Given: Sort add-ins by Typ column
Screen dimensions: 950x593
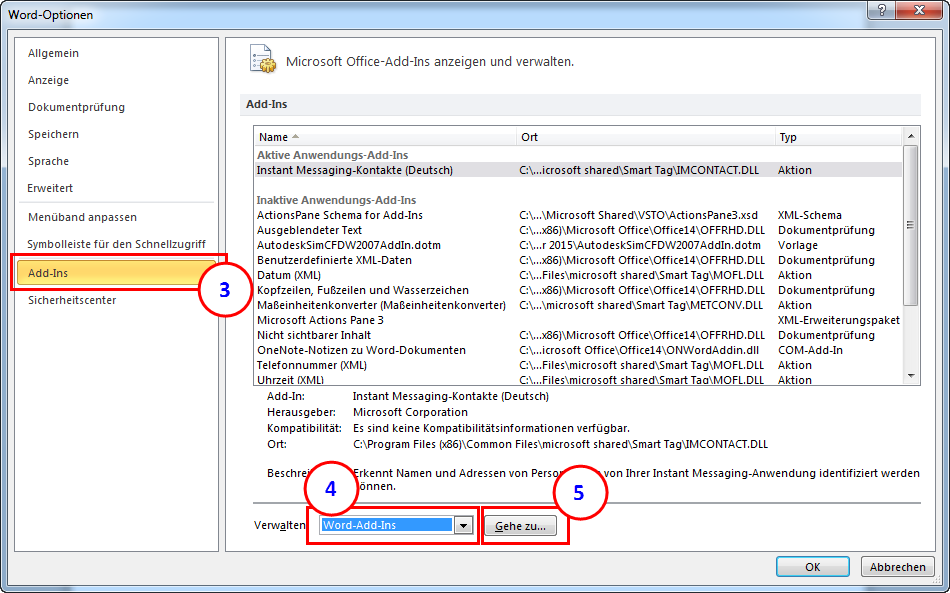Looking at the screenshot, I should click(839, 137).
